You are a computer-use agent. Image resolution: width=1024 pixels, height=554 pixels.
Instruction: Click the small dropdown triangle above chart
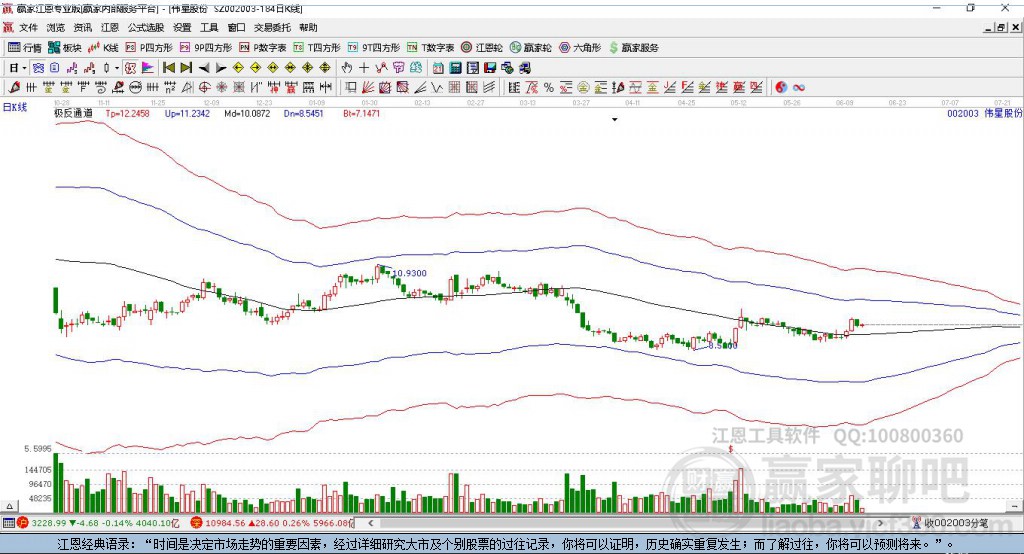[615, 120]
